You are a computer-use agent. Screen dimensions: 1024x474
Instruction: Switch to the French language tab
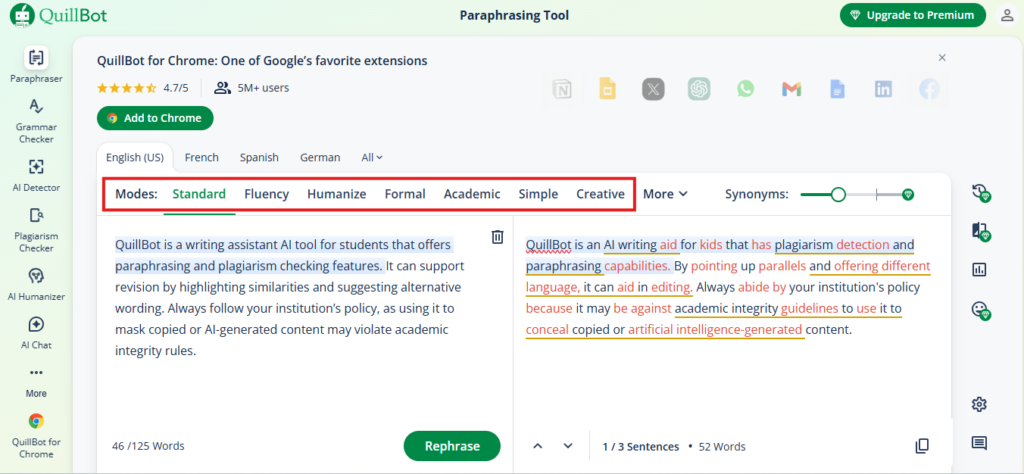click(202, 157)
